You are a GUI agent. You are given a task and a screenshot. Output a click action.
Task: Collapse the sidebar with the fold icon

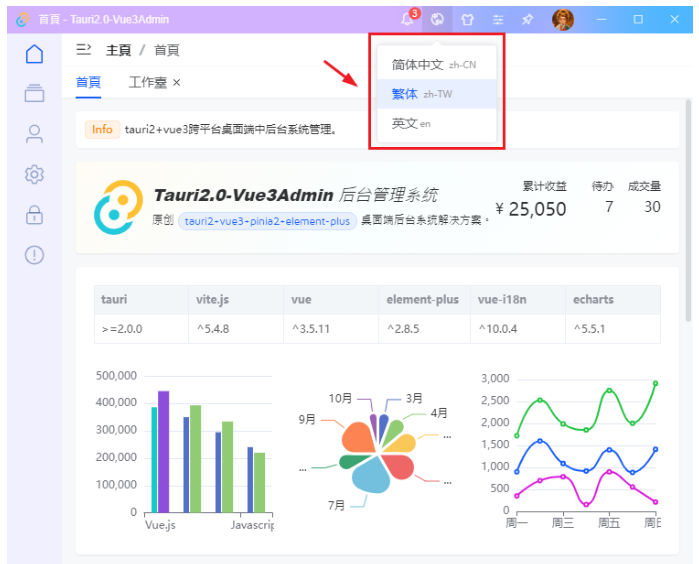(x=83, y=49)
